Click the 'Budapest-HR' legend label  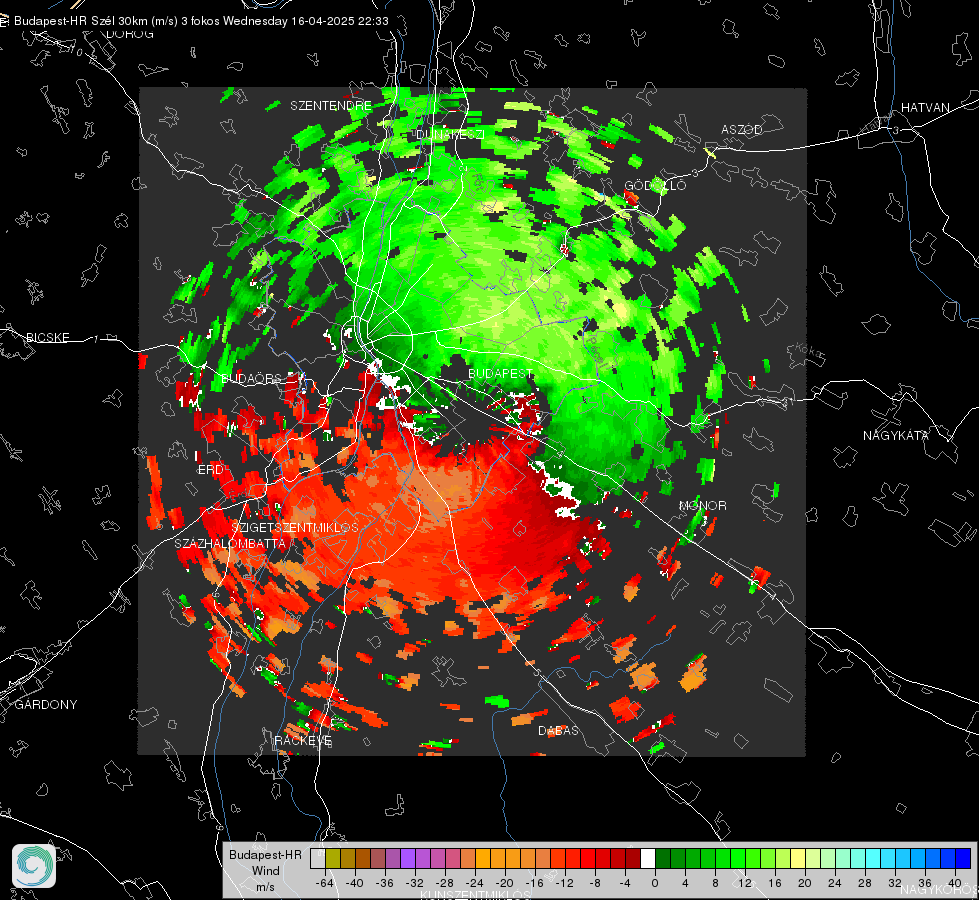[x=265, y=854]
